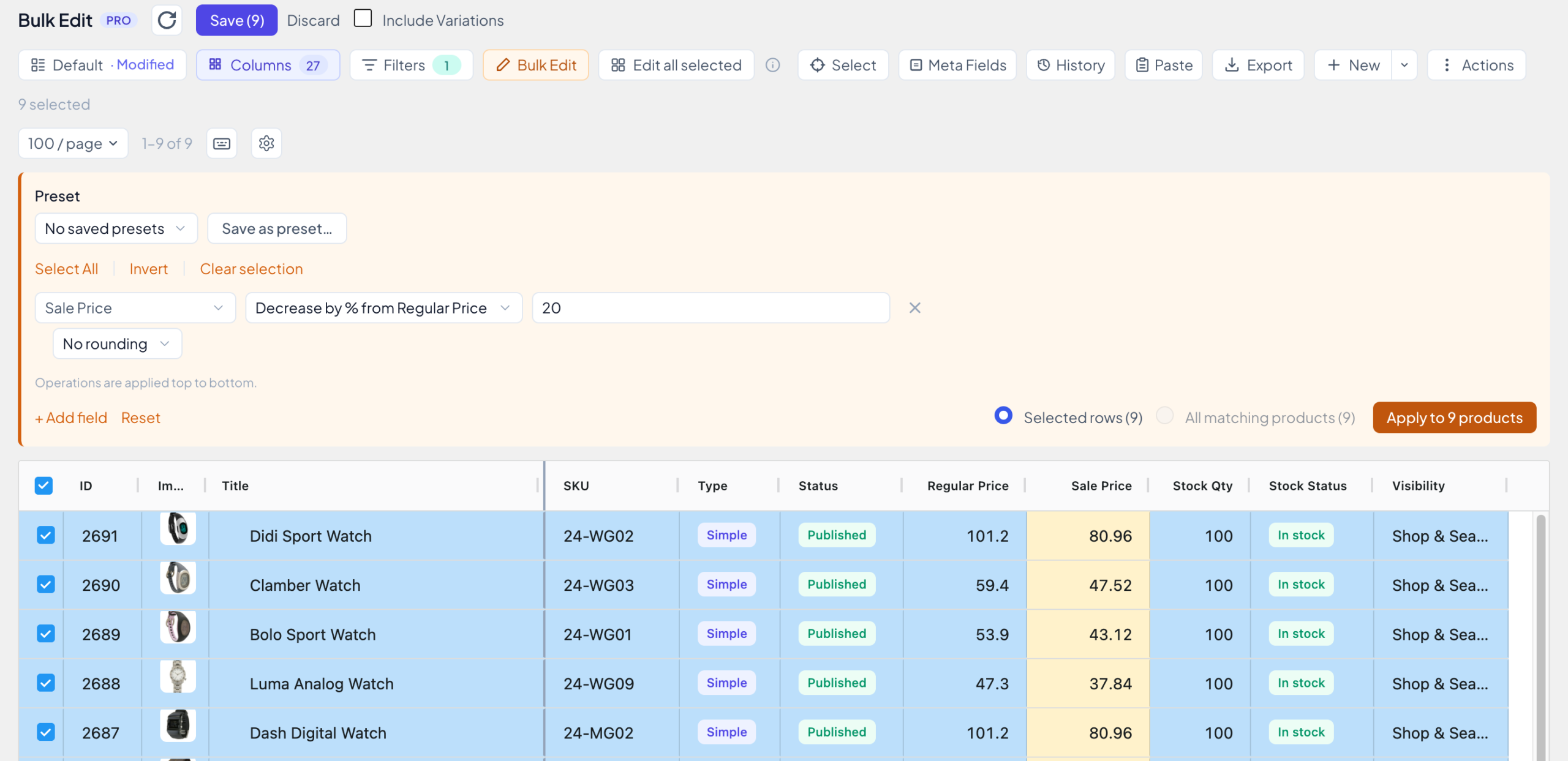The image size is (1568, 761).
Task: Activate the Select tool
Action: pos(843,65)
